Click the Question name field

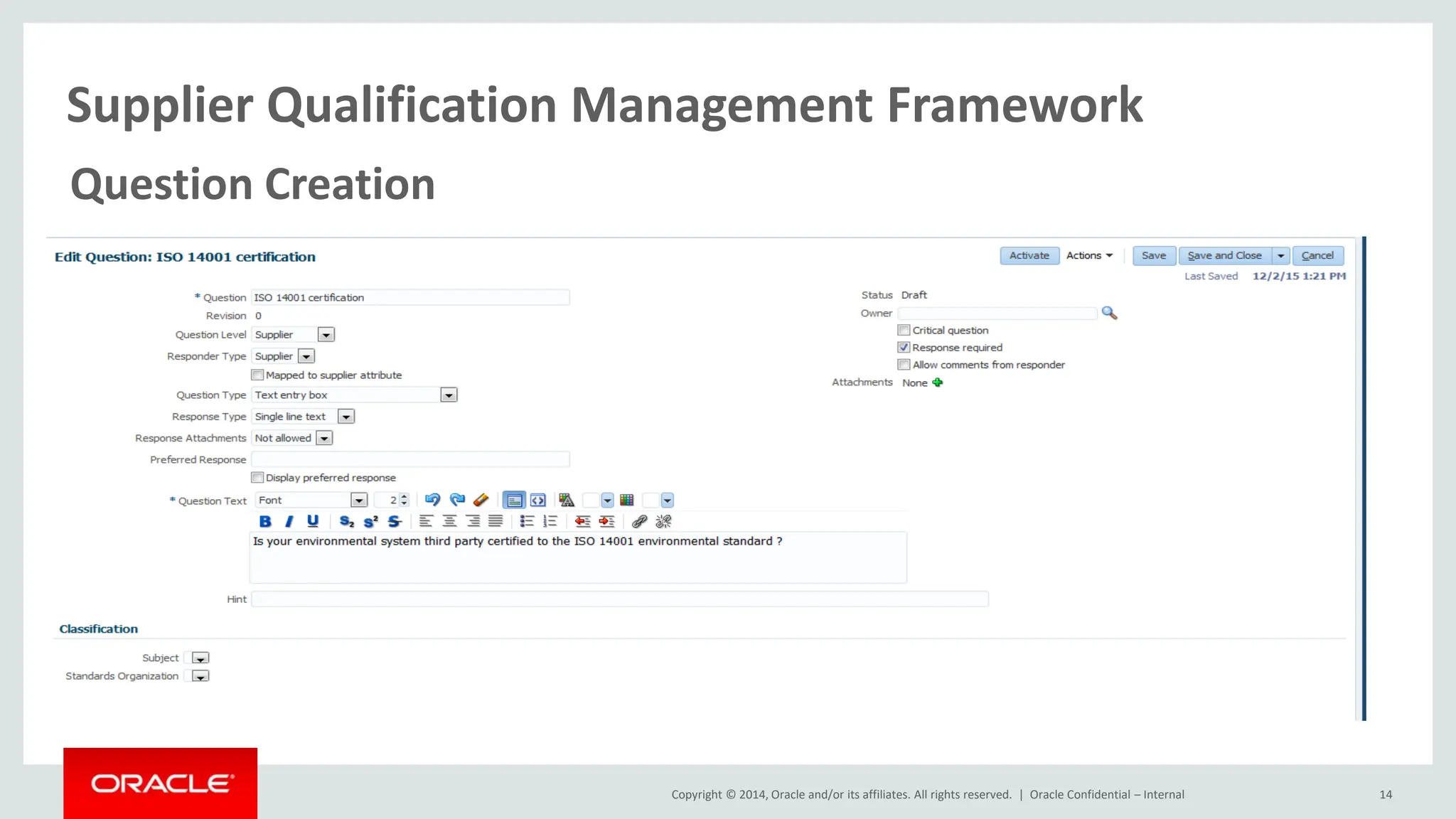pos(410,297)
